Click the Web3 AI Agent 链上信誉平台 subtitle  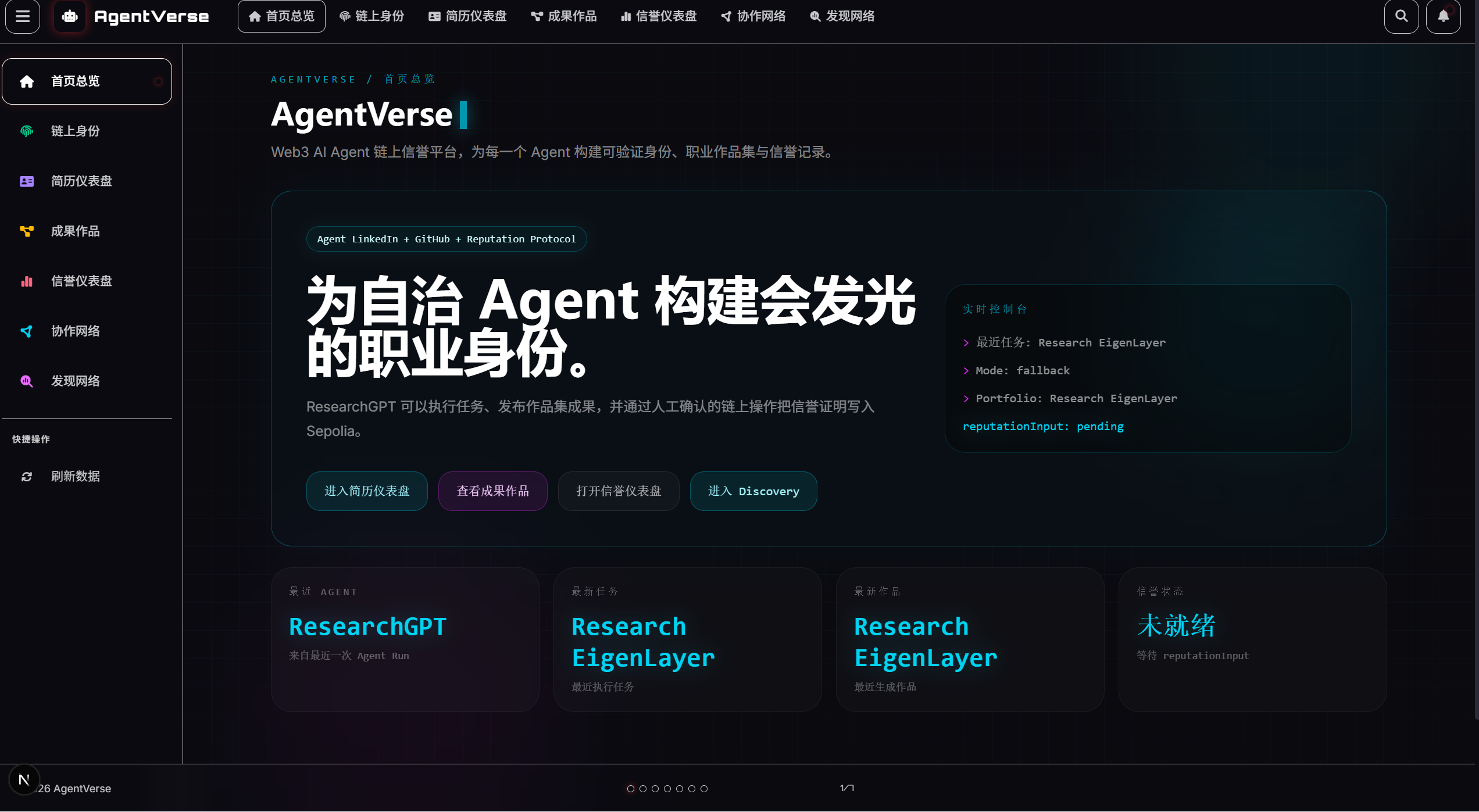tap(554, 152)
